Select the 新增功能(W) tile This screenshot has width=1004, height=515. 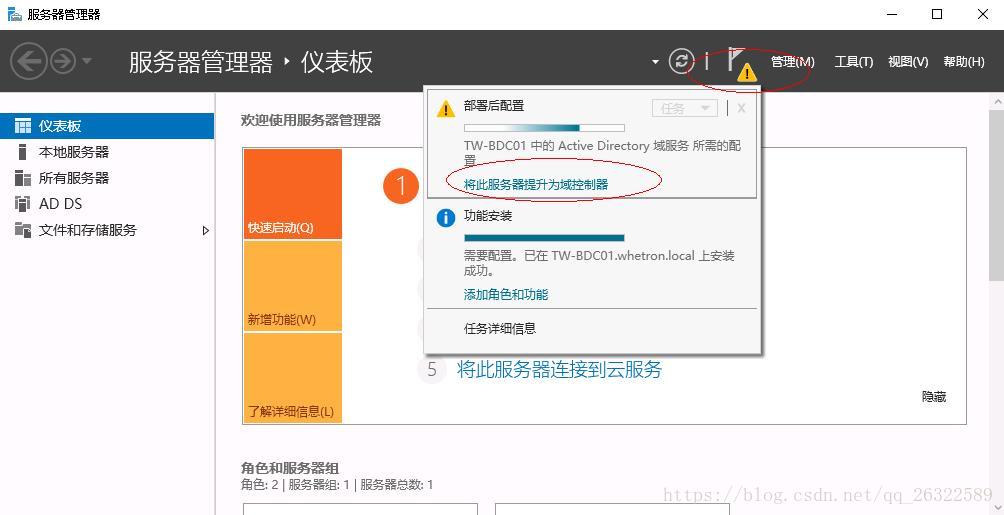(293, 286)
